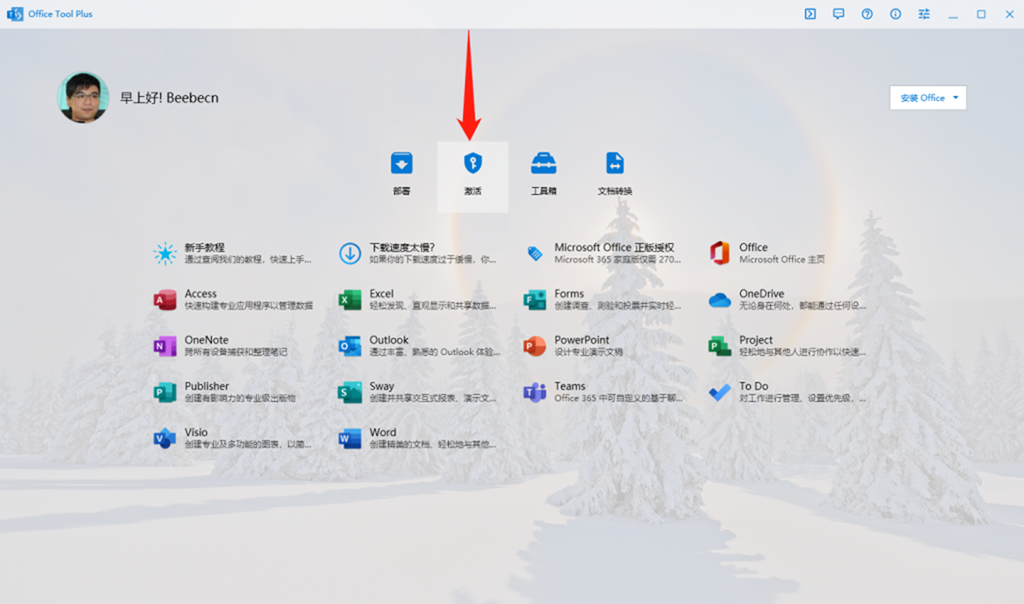Open the help question mark icon
The image size is (1024, 604).
(x=867, y=14)
